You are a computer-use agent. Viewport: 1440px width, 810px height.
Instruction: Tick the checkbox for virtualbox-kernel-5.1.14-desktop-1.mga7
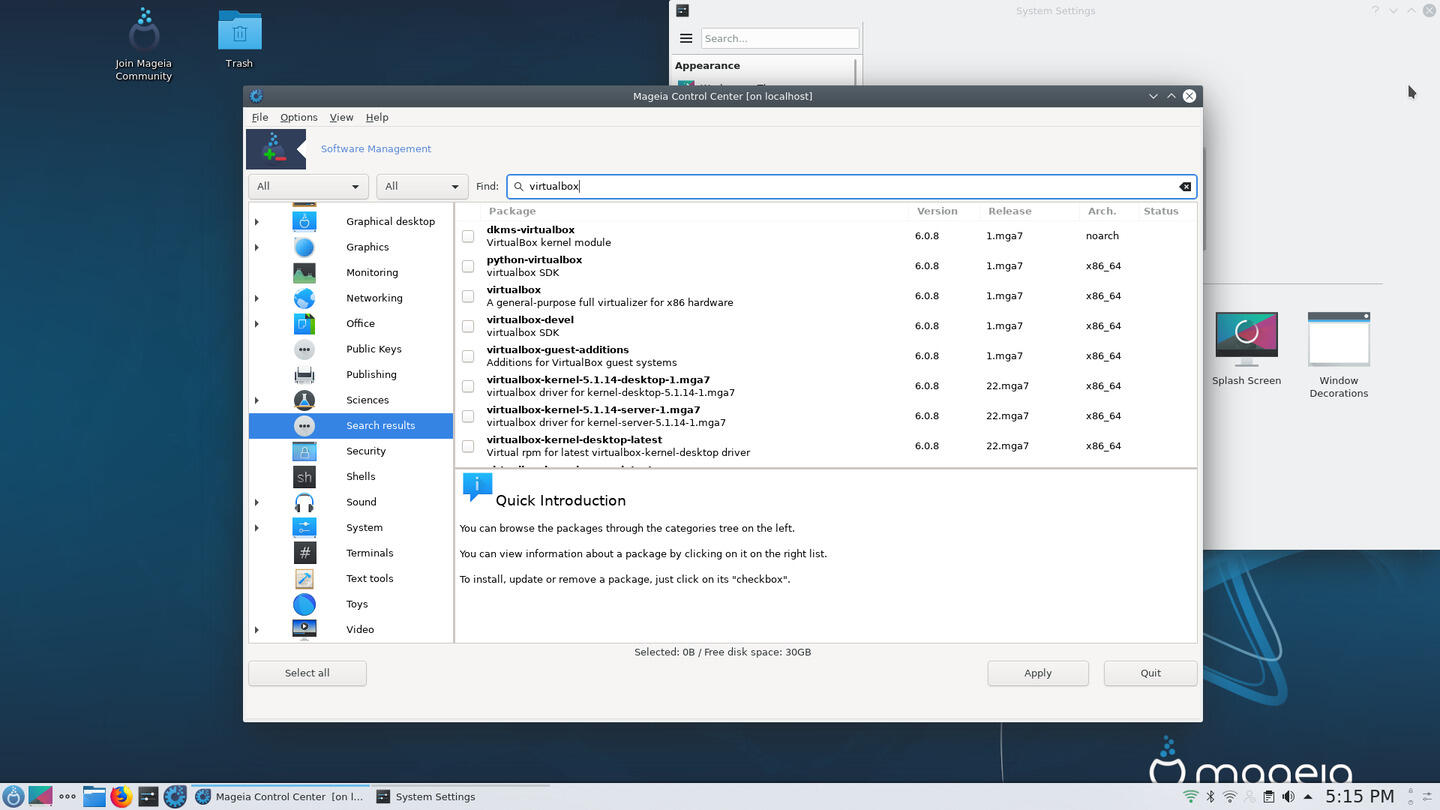[x=468, y=386]
